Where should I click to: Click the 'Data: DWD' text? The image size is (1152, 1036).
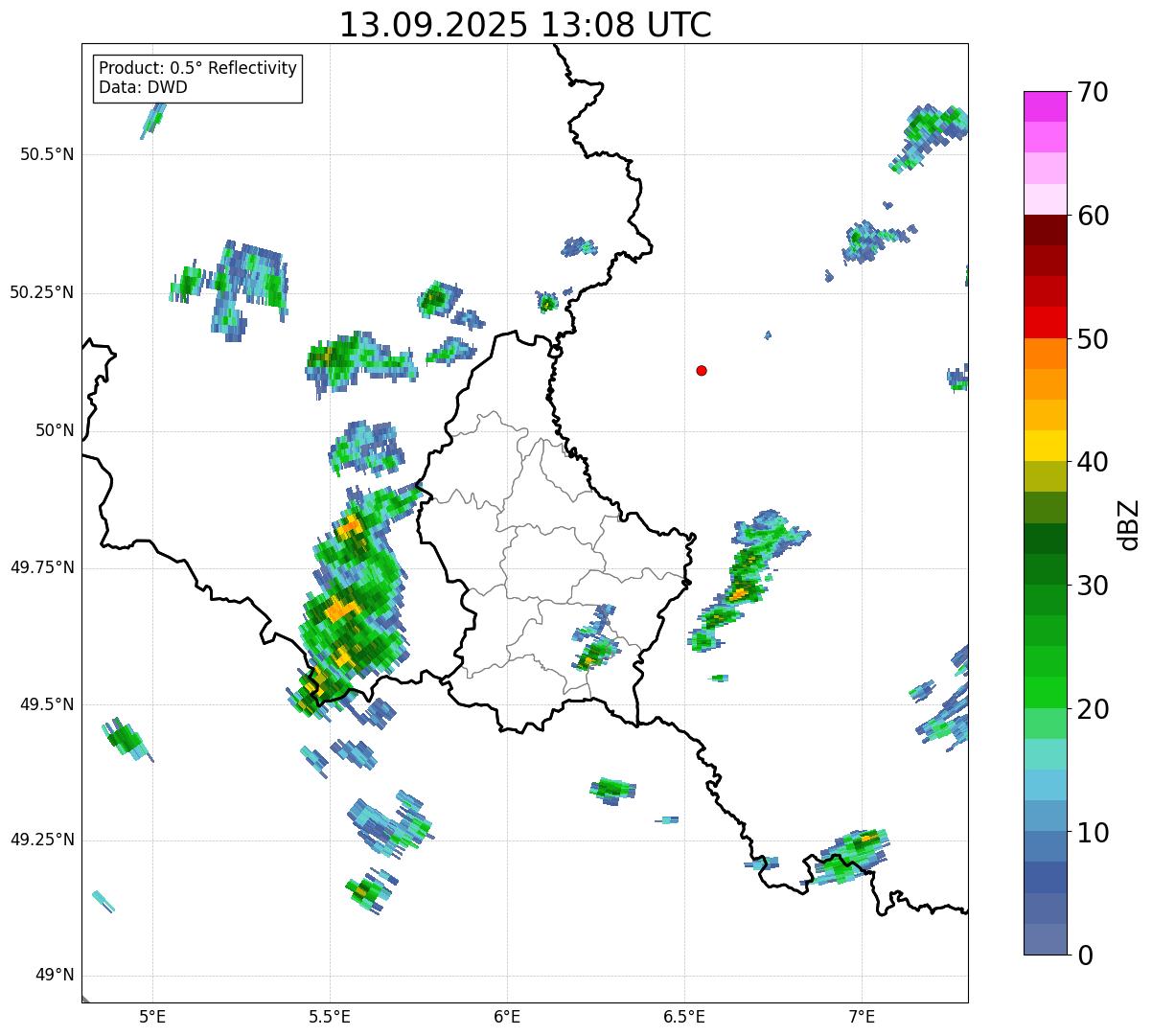[x=143, y=87]
